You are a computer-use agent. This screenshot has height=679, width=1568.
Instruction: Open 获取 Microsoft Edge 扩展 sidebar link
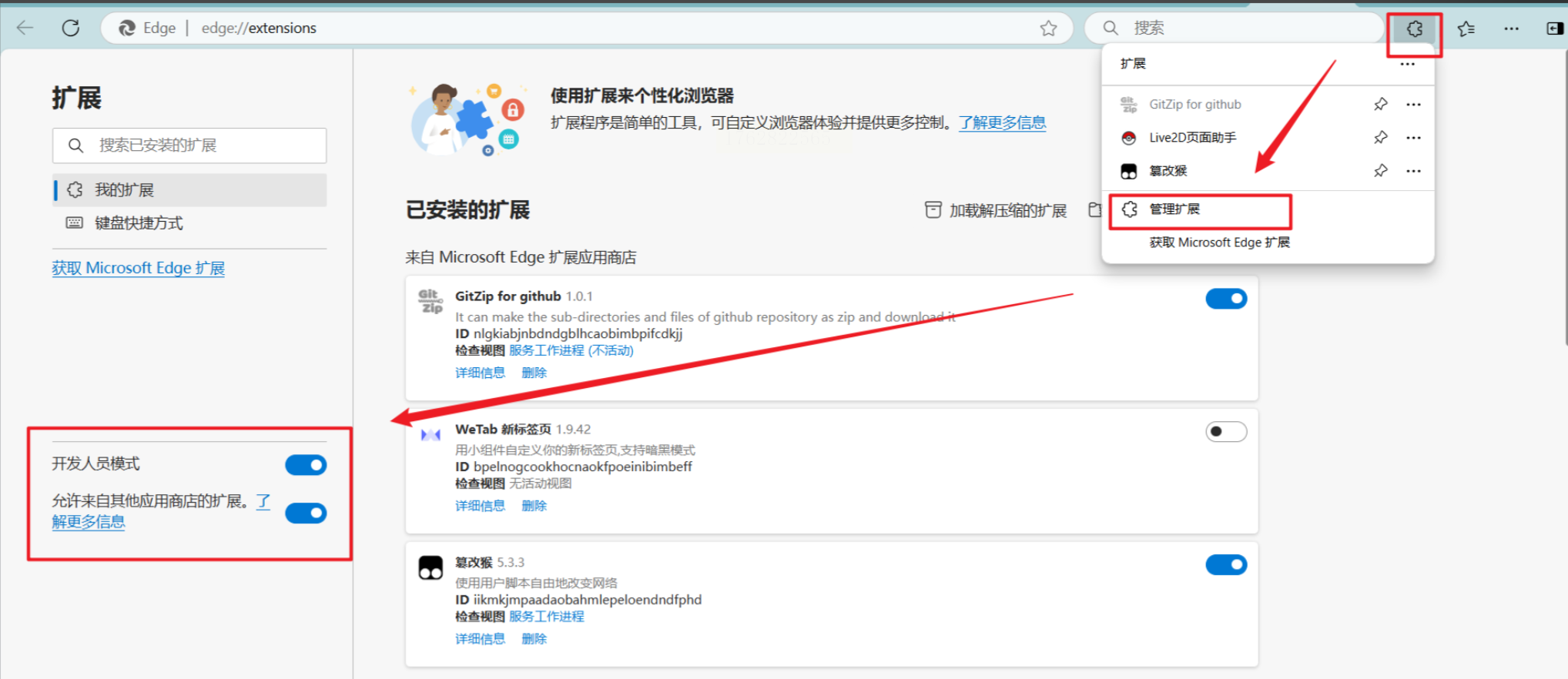139,268
